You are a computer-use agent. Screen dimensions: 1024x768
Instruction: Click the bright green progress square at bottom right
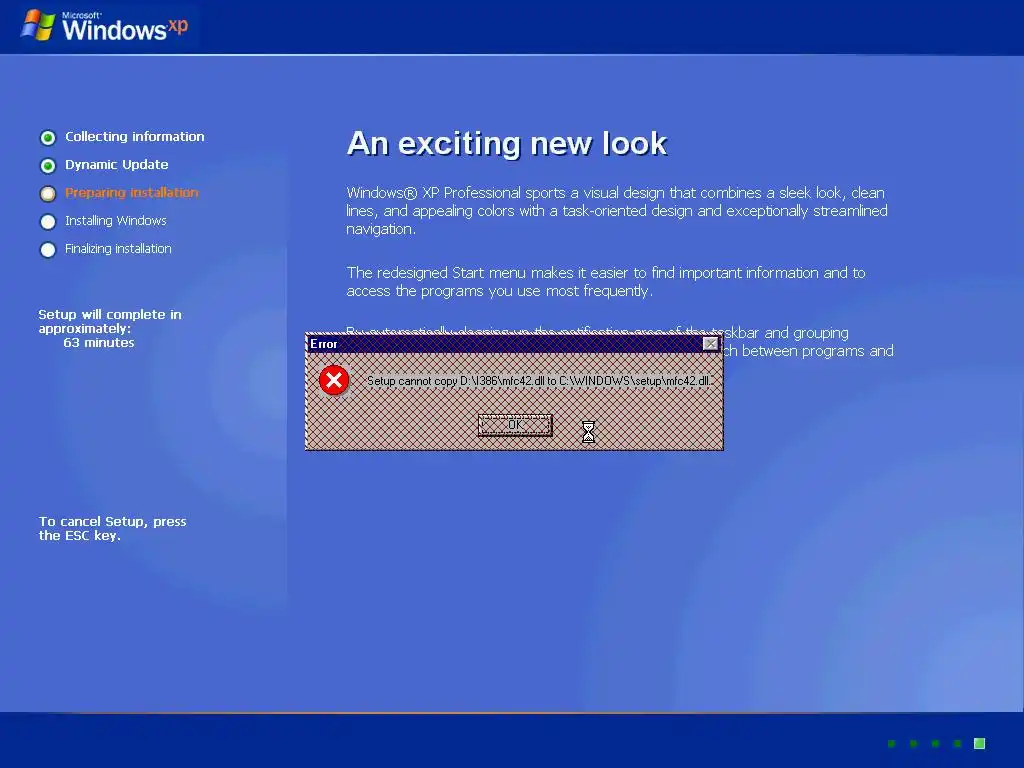979,743
